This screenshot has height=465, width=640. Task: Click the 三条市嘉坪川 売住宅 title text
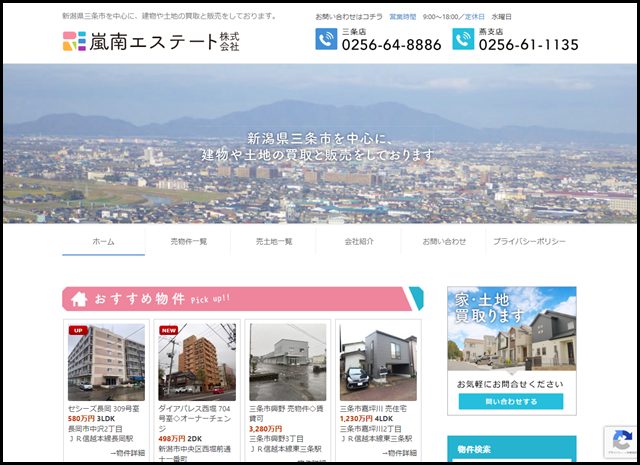click(x=373, y=409)
